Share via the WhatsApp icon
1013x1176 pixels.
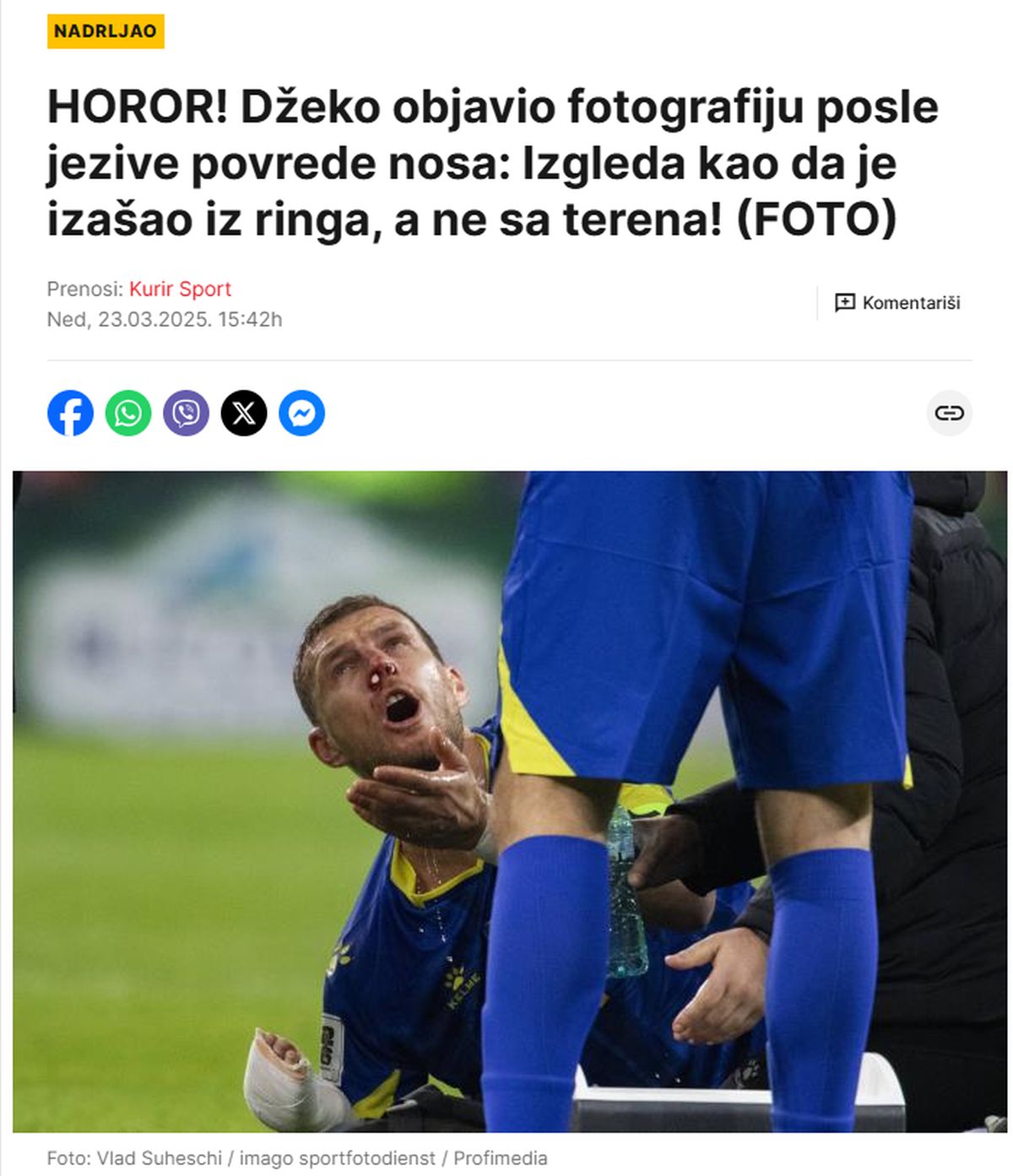(128, 413)
